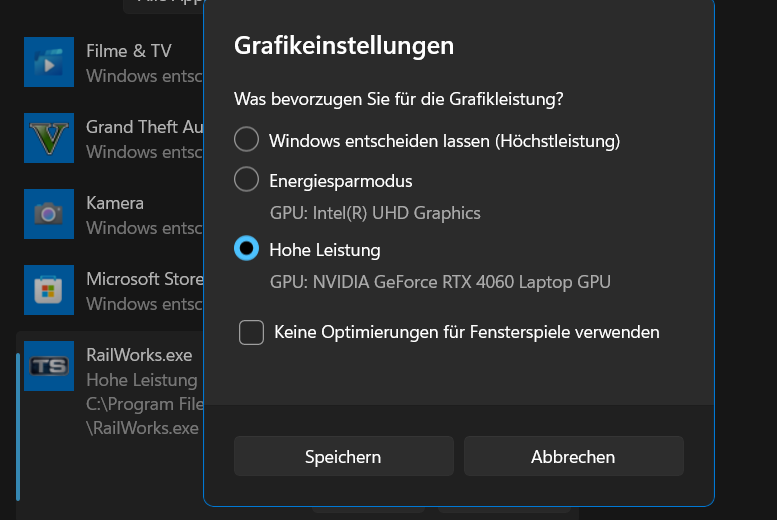Screen dimensions: 777x520
Task: Click the Grand Theft Auto entry name
Action: (145, 127)
